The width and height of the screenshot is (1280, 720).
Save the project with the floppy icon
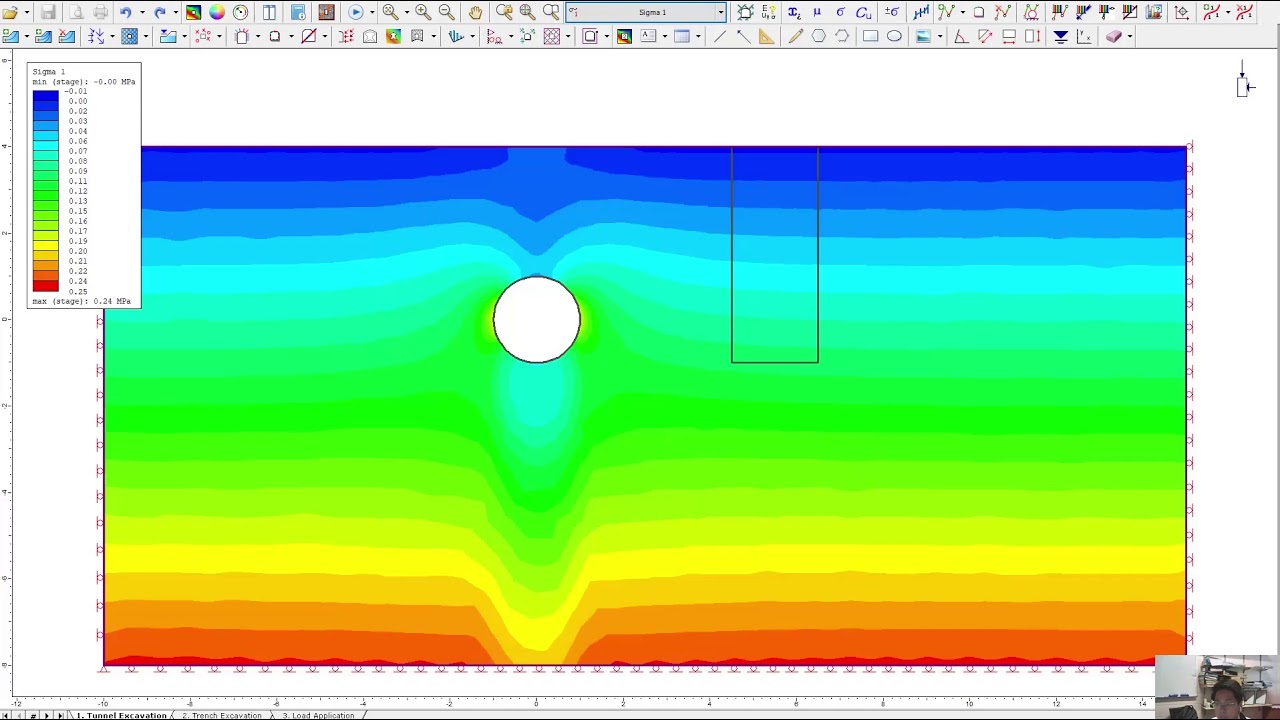48,12
